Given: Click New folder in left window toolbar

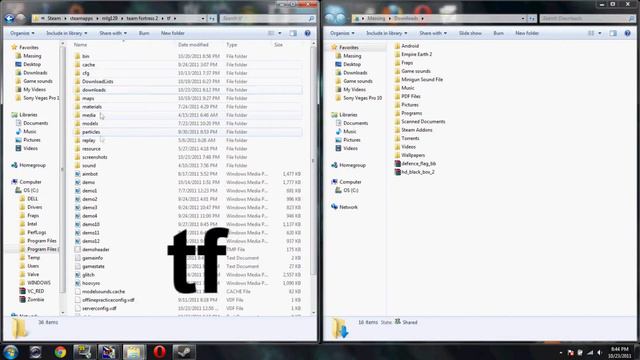Looking at the screenshot, I should pos(173,33).
